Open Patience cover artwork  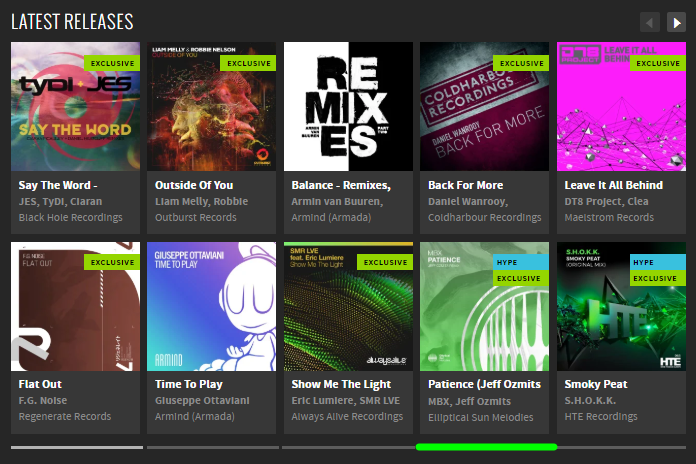tap(485, 306)
